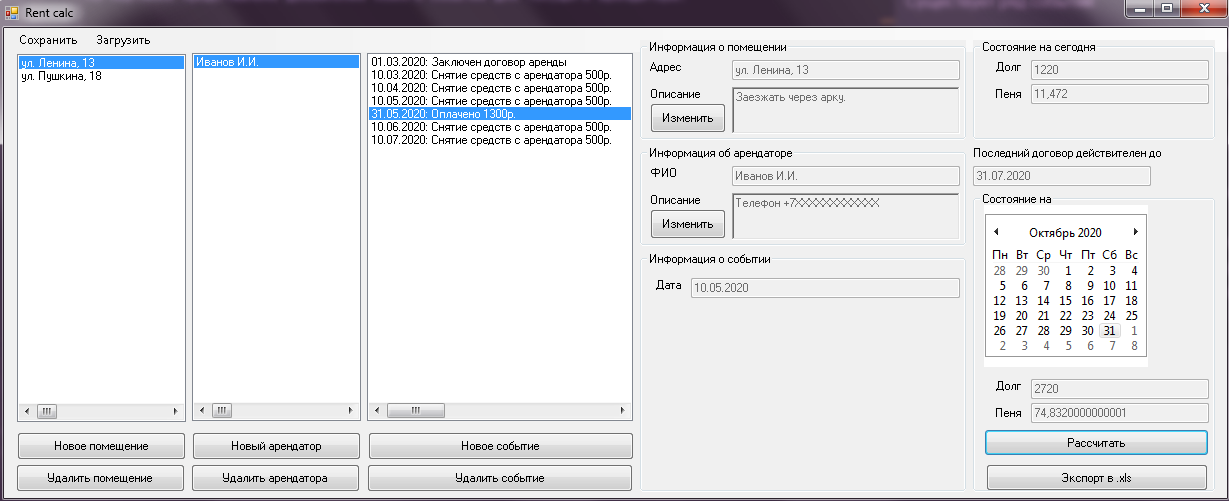This screenshot has height=501, width=1229.
Task: Click the Удалить арендатора button
Action: coord(275,478)
